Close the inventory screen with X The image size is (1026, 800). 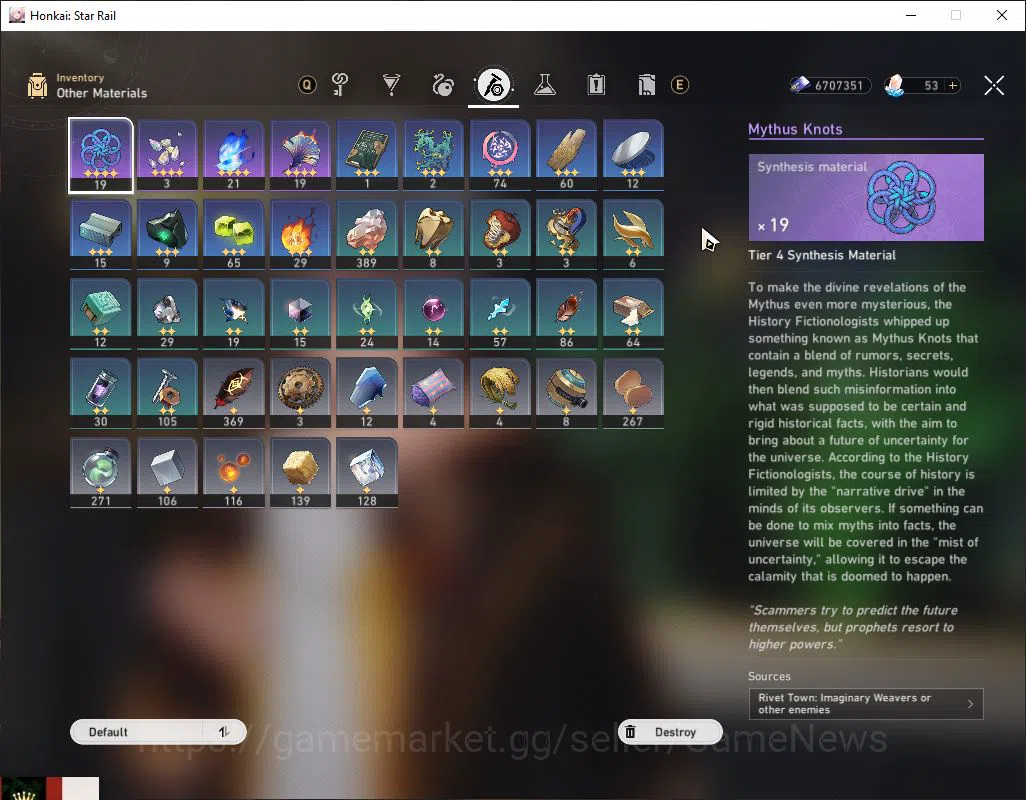[994, 85]
